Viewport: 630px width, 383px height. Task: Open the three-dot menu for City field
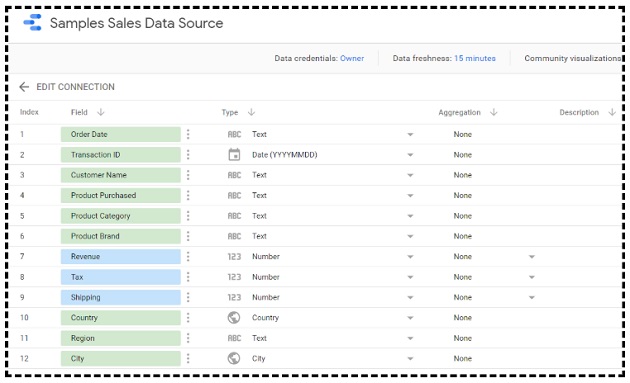pyautogui.click(x=188, y=358)
